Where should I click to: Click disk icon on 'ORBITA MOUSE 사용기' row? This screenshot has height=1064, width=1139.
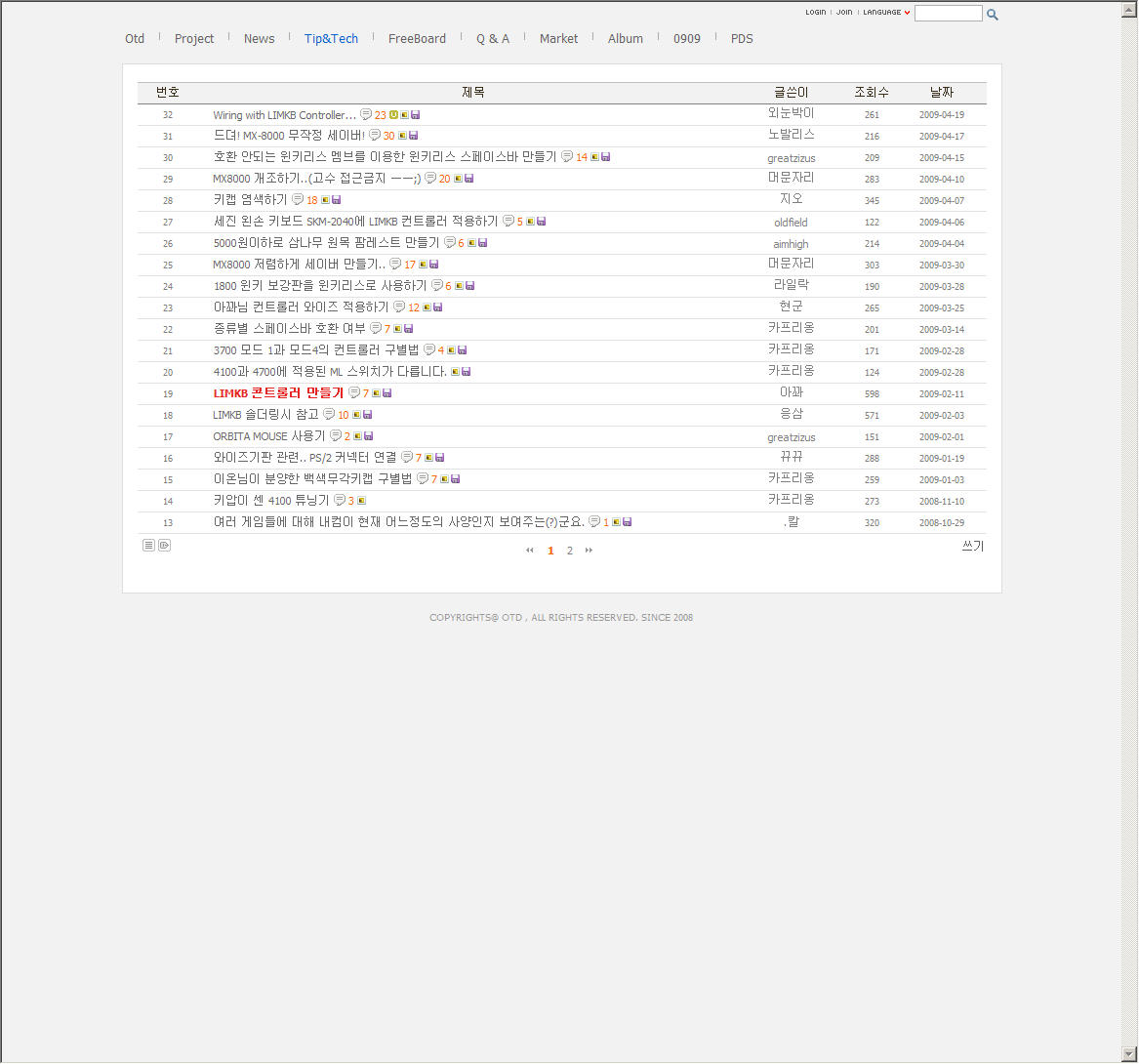(x=368, y=435)
